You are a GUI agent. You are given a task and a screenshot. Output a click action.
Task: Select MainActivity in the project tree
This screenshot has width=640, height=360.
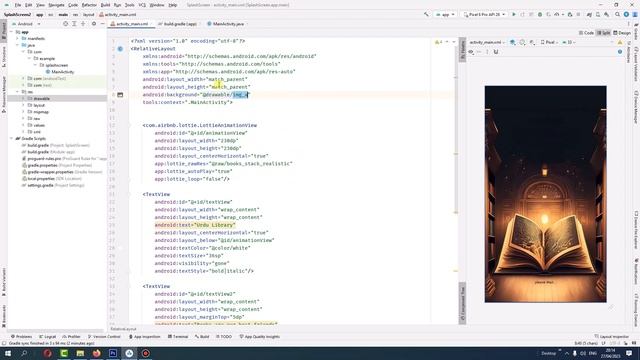click(x=62, y=72)
